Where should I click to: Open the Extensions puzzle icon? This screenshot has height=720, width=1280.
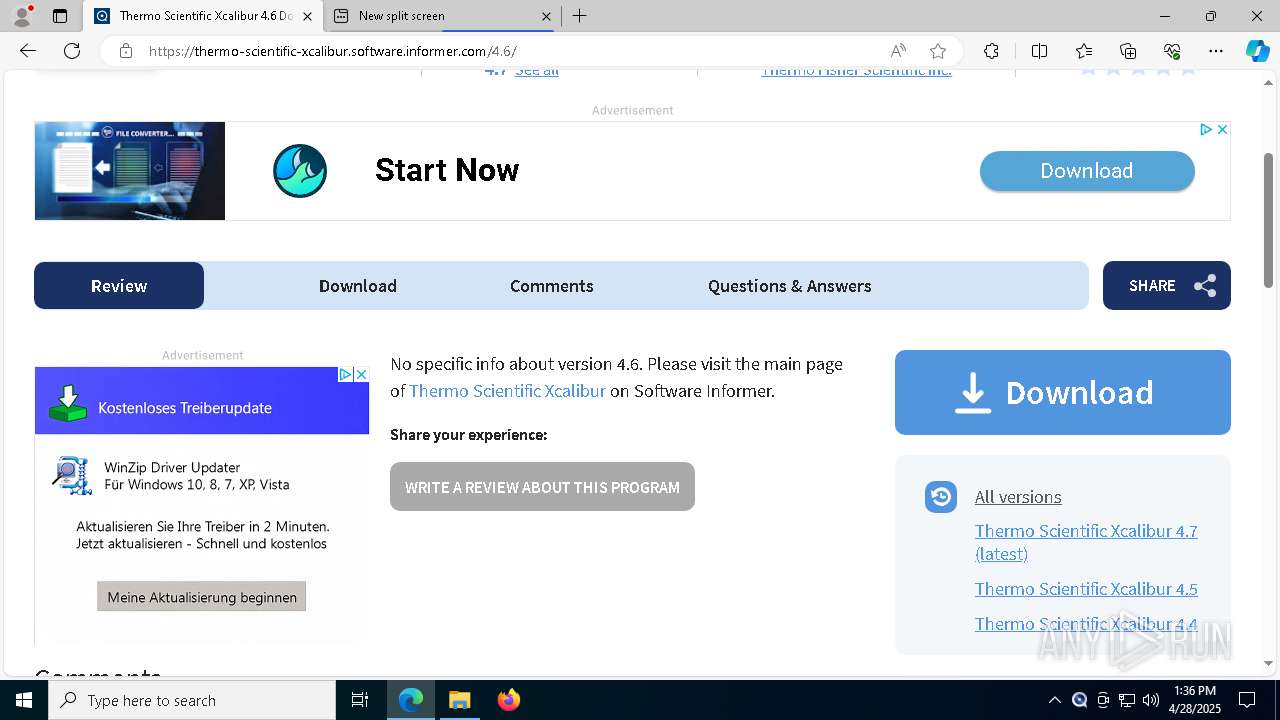point(991,51)
